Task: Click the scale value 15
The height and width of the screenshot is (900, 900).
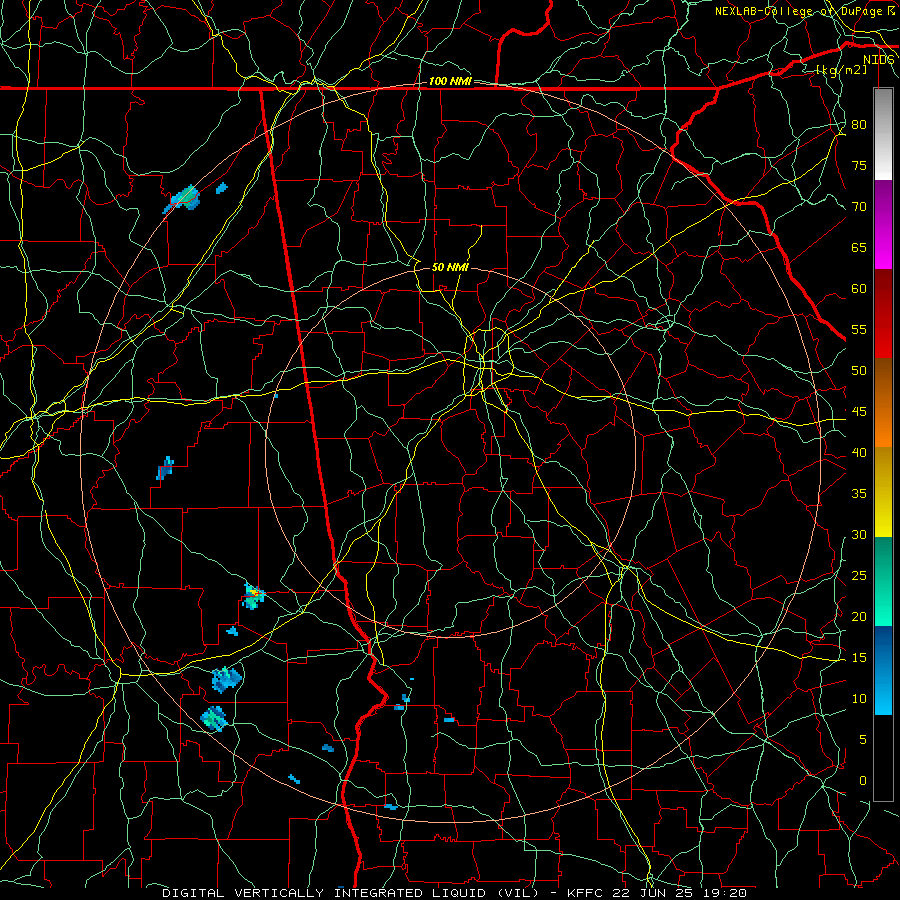Action: [859, 658]
